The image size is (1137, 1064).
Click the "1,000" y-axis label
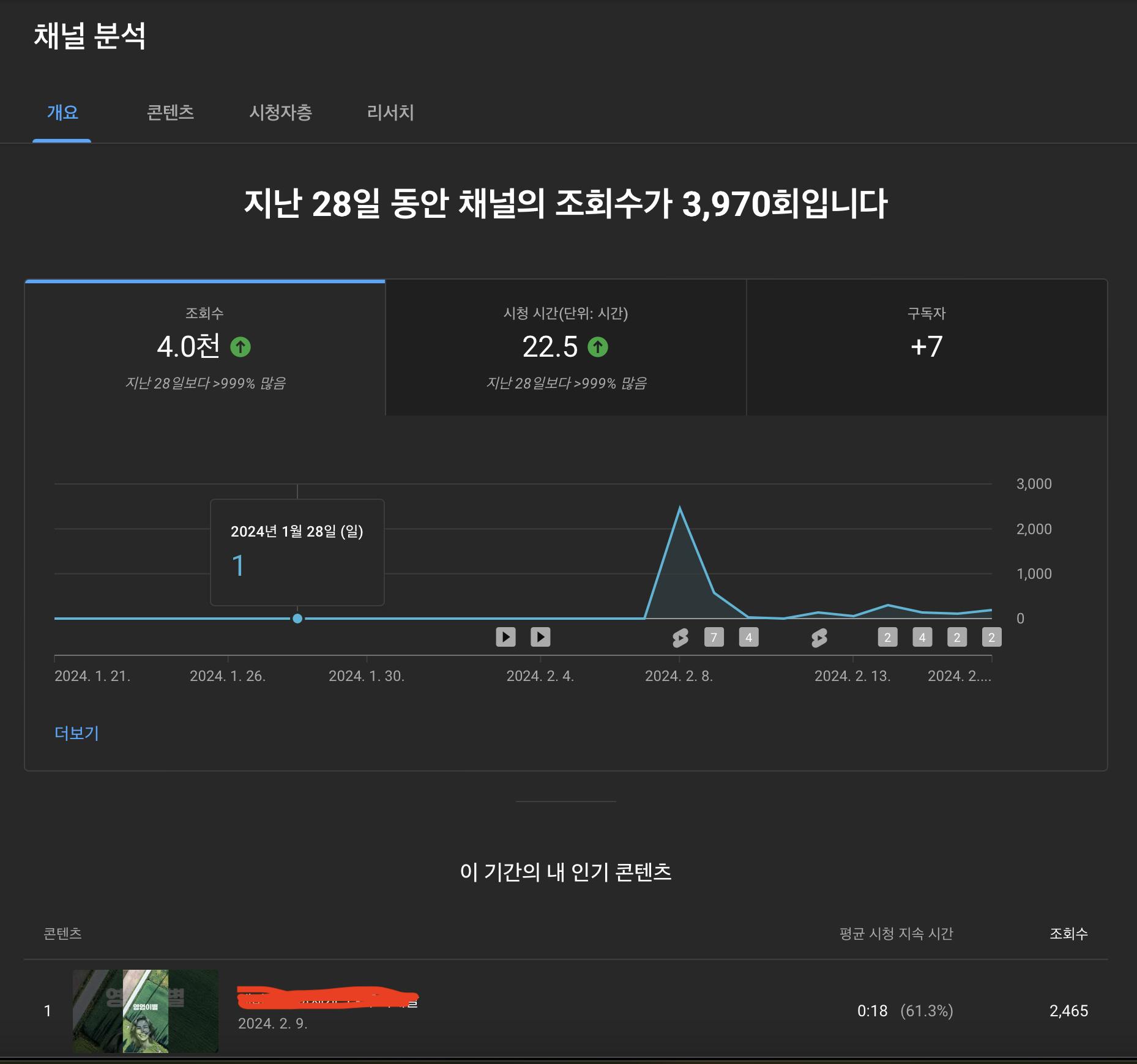click(1034, 574)
